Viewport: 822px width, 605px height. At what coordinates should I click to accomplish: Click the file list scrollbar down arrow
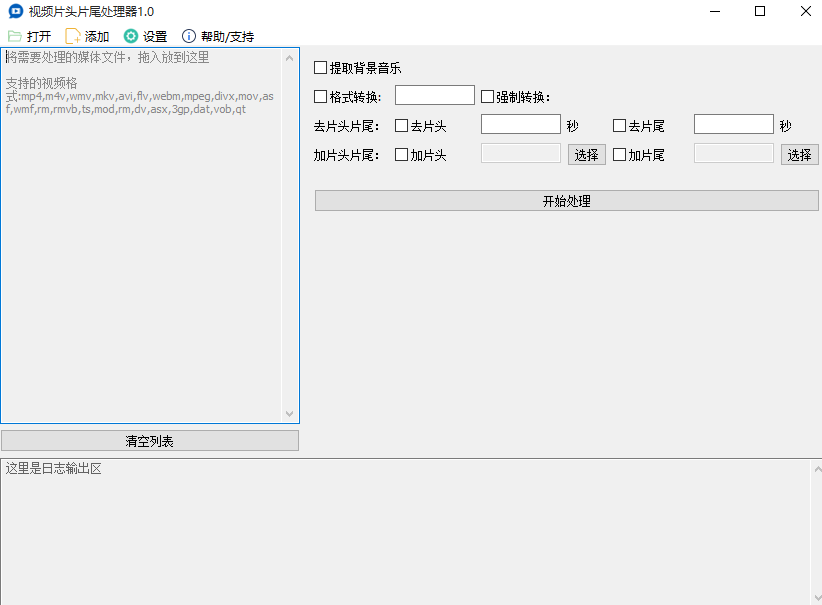(289, 414)
